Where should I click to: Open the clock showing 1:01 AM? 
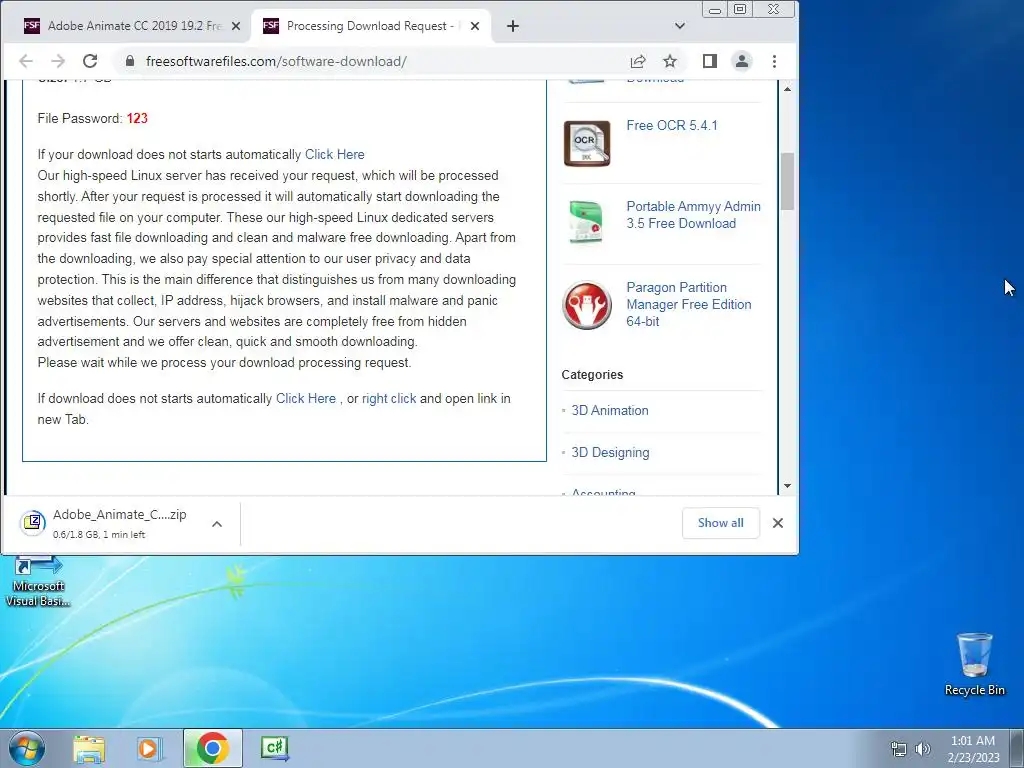click(x=973, y=749)
